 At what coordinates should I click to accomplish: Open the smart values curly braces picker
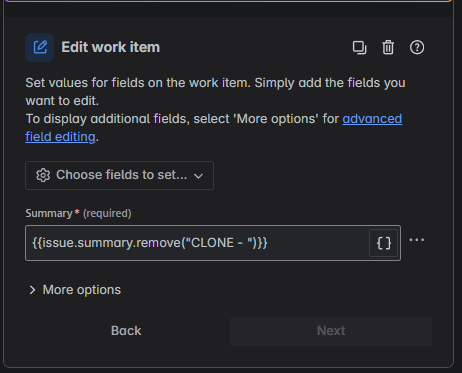(x=384, y=243)
